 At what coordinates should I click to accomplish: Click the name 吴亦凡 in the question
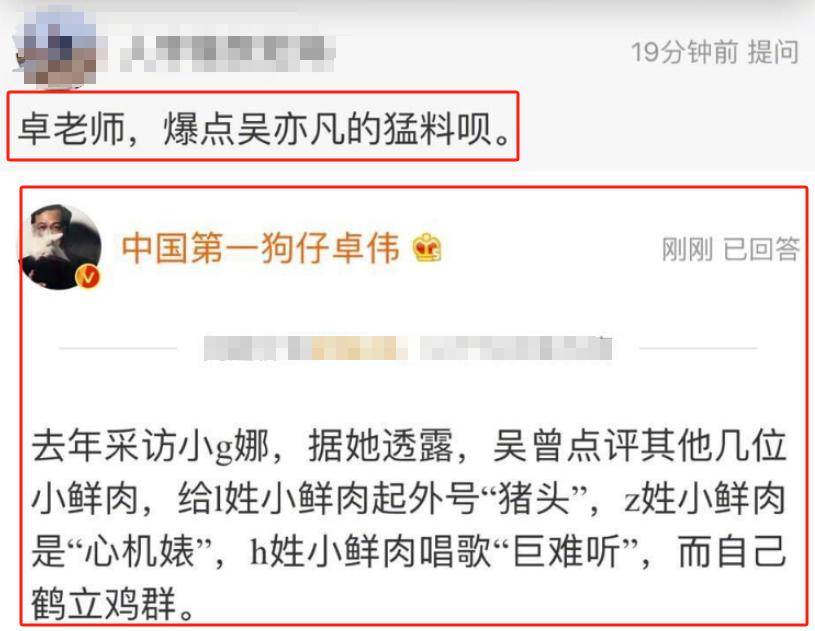pos(290,129)
